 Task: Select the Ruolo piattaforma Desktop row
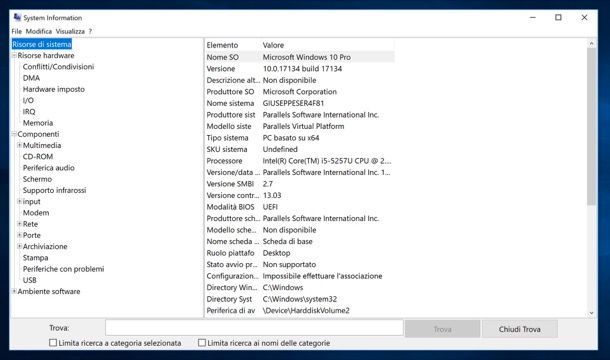point(300,253)
